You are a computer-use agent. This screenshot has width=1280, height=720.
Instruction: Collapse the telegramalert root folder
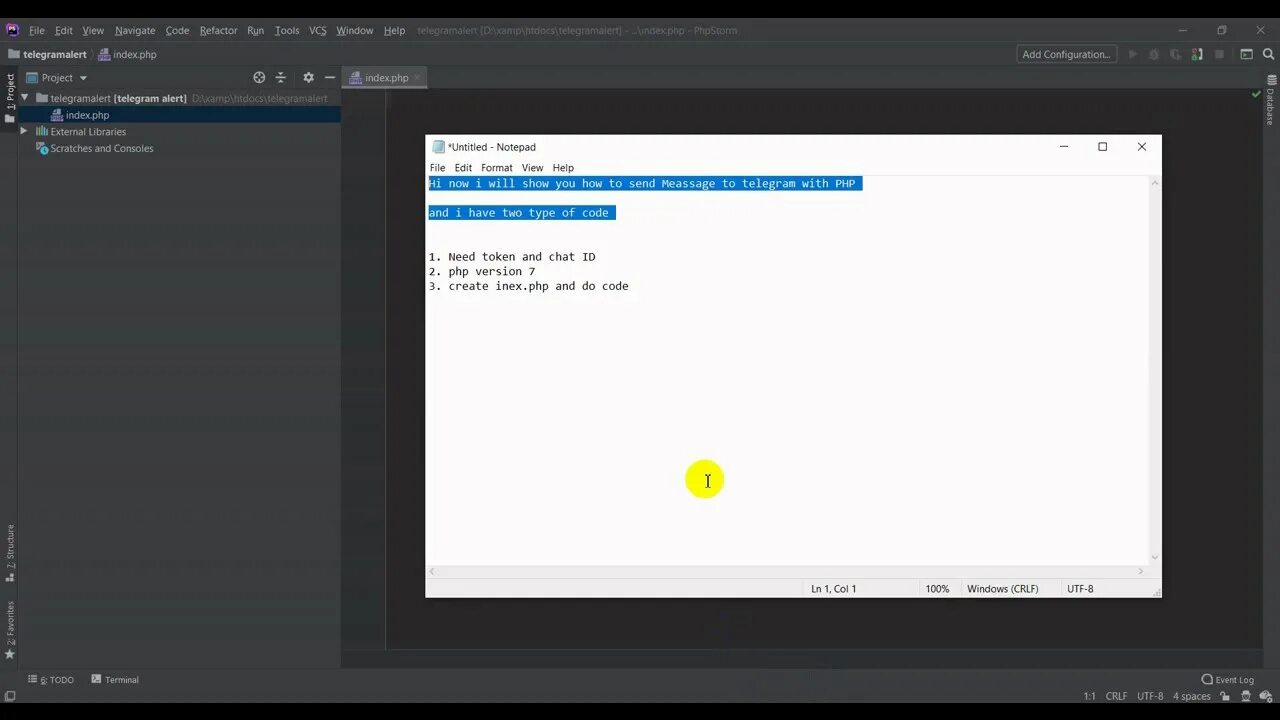[x=25, y=98]
